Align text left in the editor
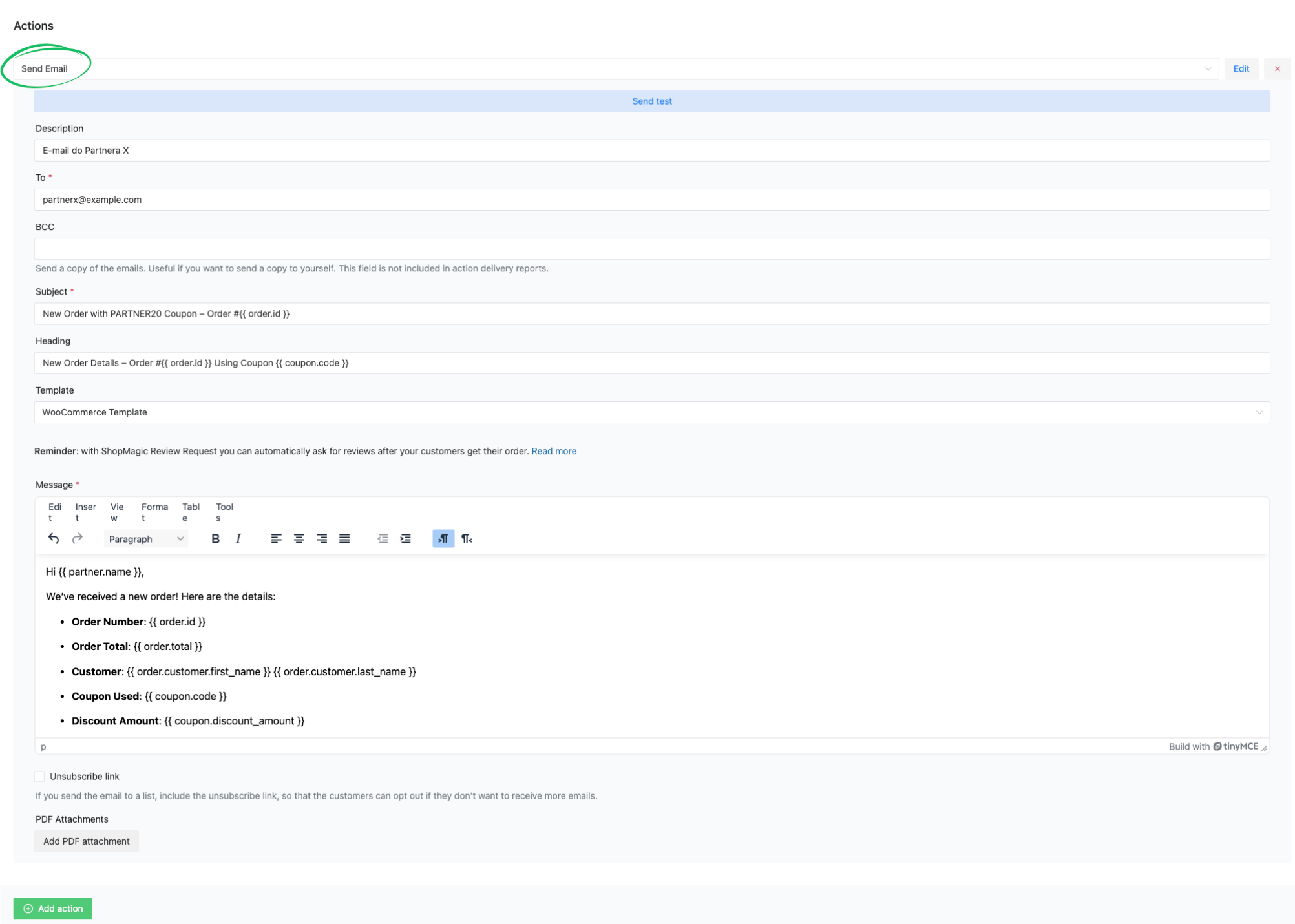 tap(276, 538)
